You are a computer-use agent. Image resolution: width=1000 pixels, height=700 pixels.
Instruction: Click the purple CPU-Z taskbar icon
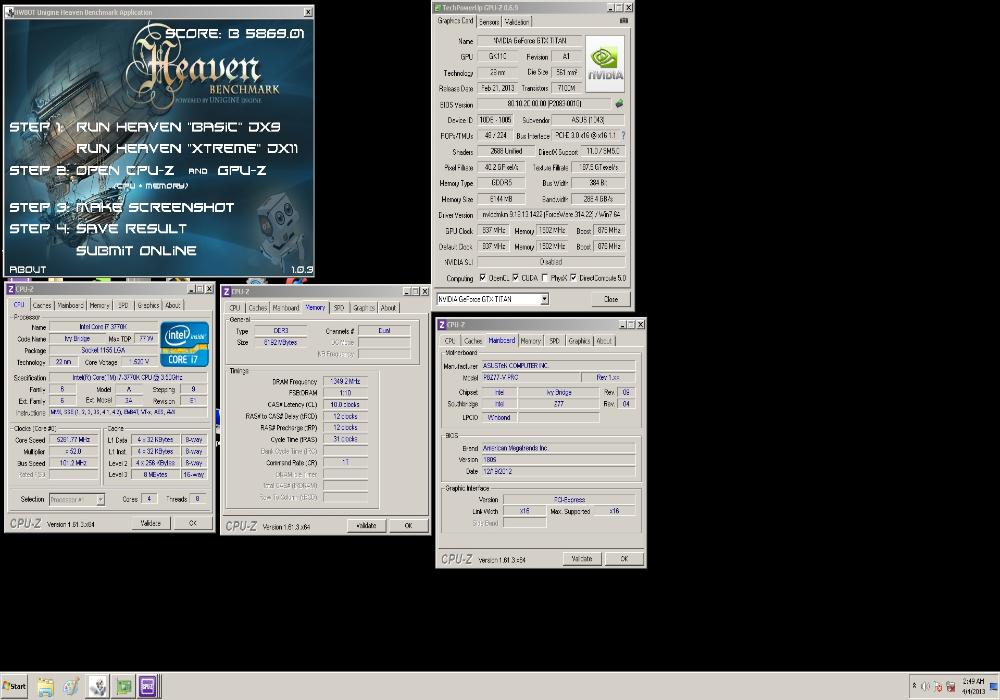coord(147,687)
